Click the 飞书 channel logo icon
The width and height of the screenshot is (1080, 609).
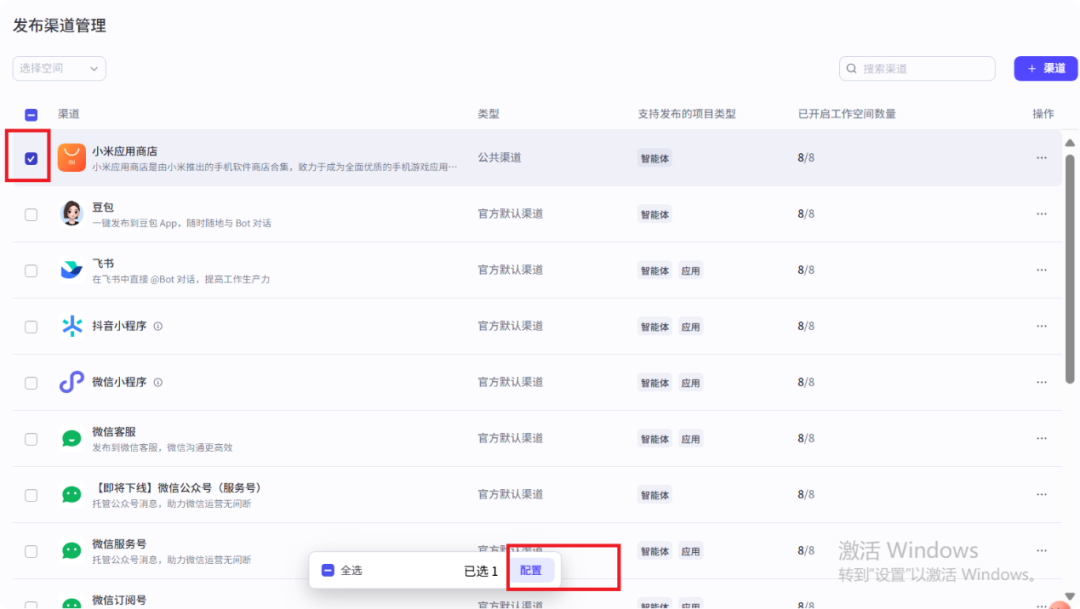point(72,270)
